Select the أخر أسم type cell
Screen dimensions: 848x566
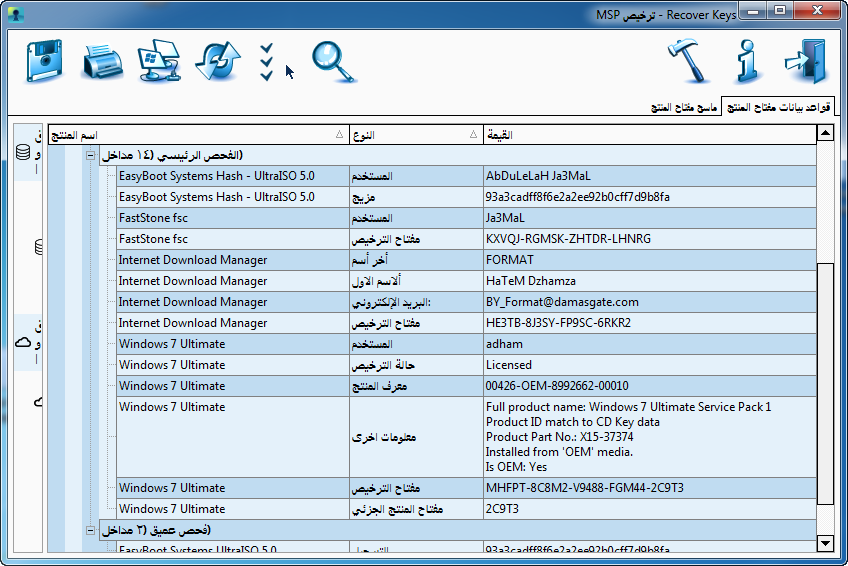(x=416, y=260)
